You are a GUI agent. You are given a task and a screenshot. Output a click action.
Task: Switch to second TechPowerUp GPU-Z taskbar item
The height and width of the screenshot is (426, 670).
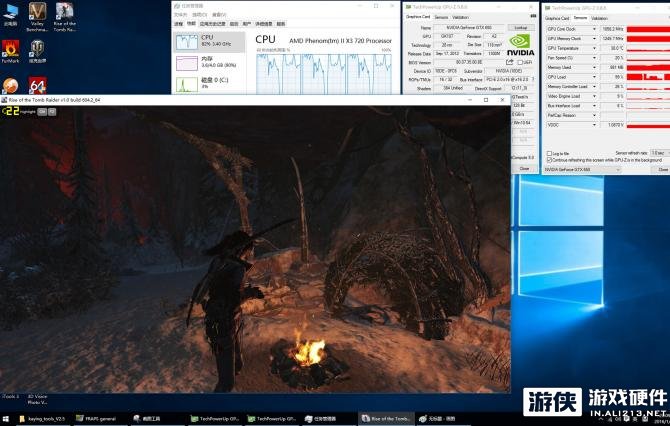coord(271,419)
